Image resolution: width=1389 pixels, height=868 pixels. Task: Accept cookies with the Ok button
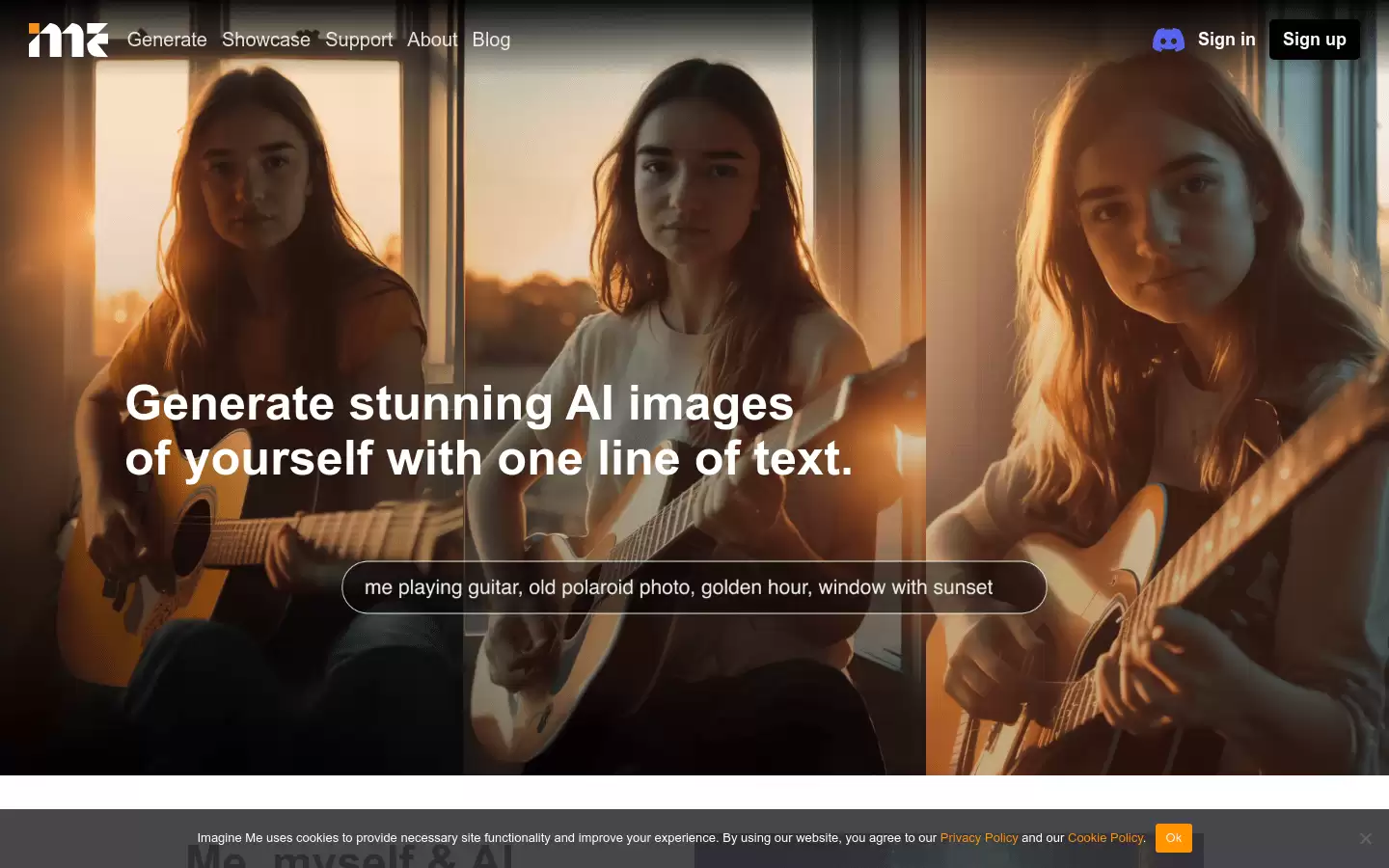click(1174, 838)
